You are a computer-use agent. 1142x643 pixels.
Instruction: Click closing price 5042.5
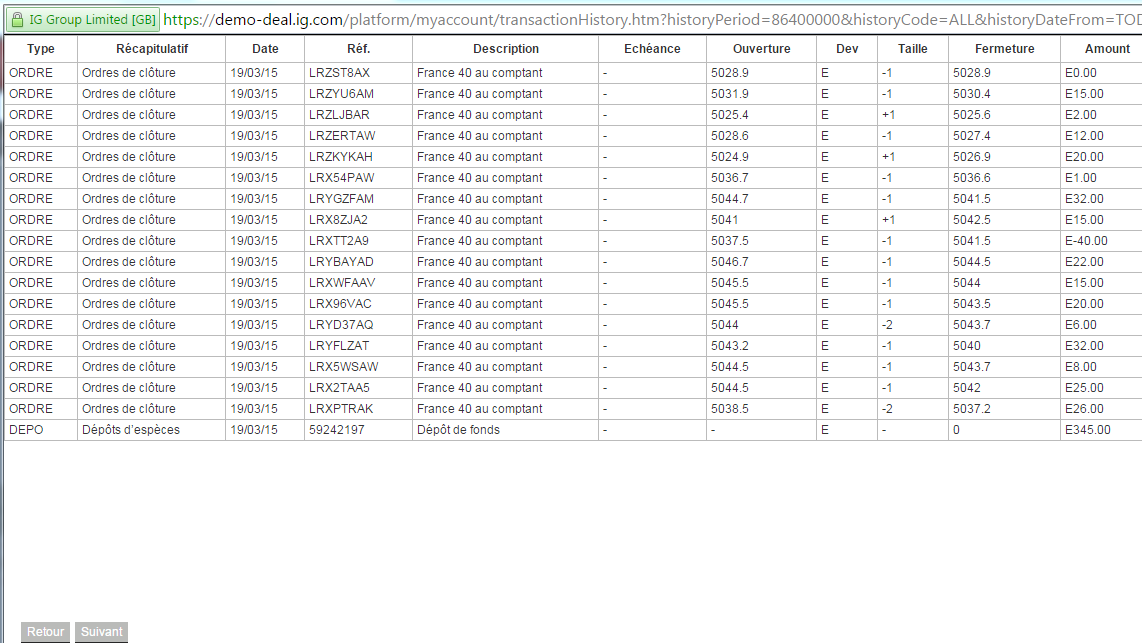(972, 220)
